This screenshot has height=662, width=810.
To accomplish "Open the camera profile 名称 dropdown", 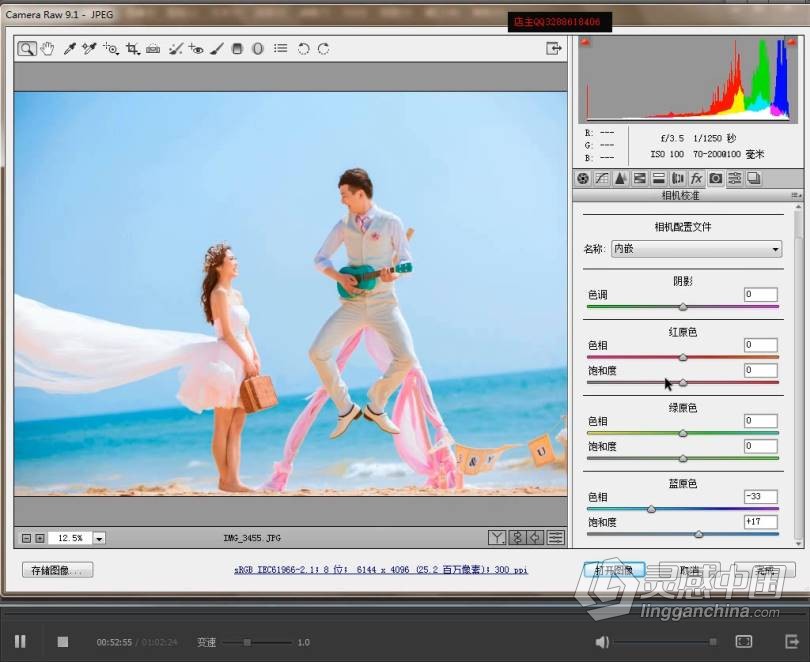I will click(696, 249).
